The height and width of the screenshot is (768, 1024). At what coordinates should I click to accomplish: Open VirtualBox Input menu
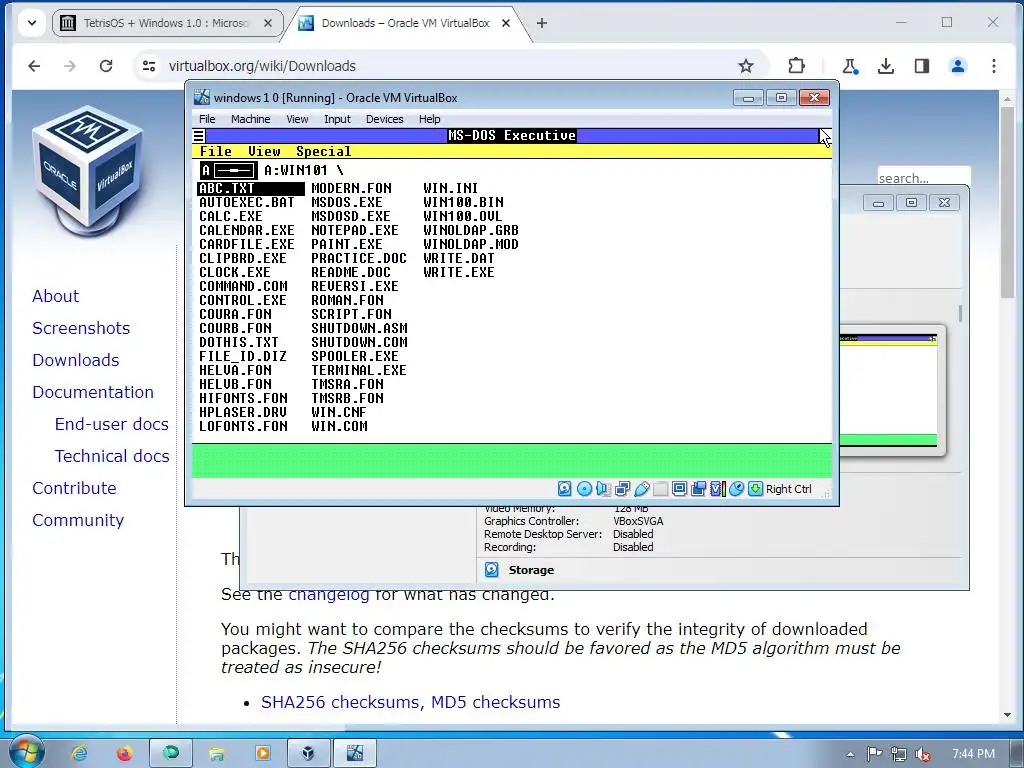coord(337,119)
